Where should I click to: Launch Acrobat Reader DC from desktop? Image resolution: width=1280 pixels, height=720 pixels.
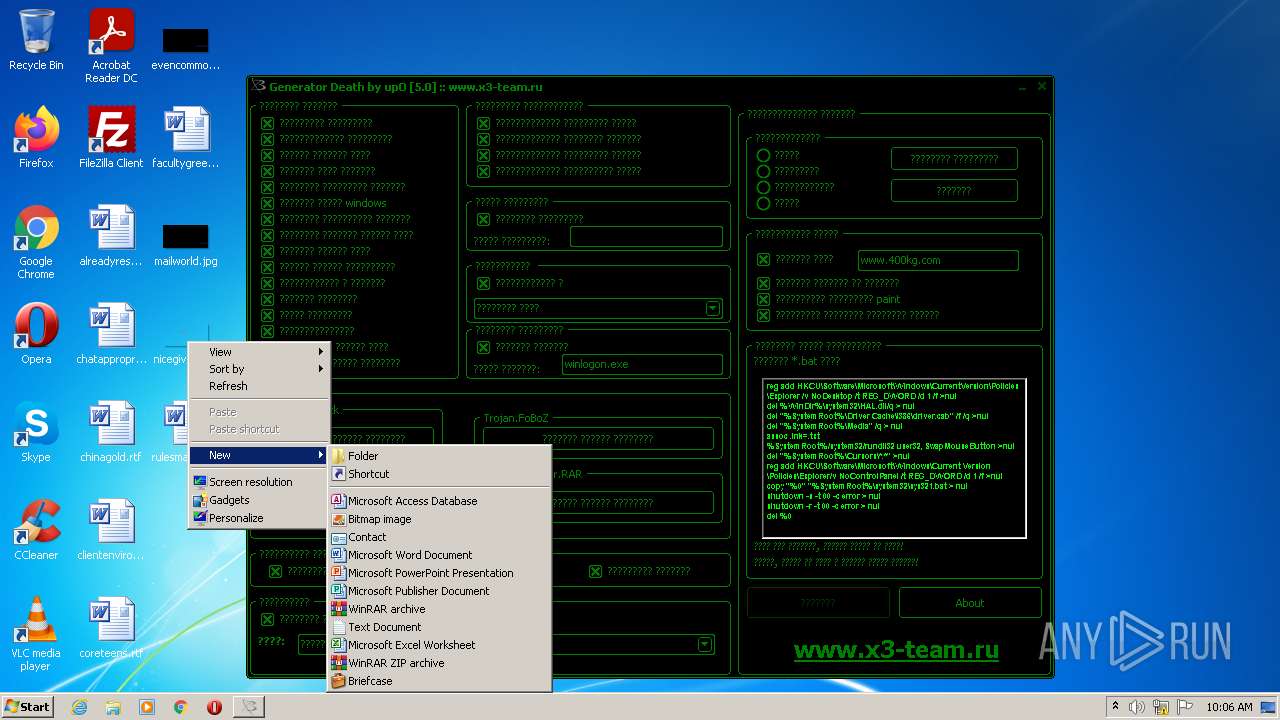111,45
